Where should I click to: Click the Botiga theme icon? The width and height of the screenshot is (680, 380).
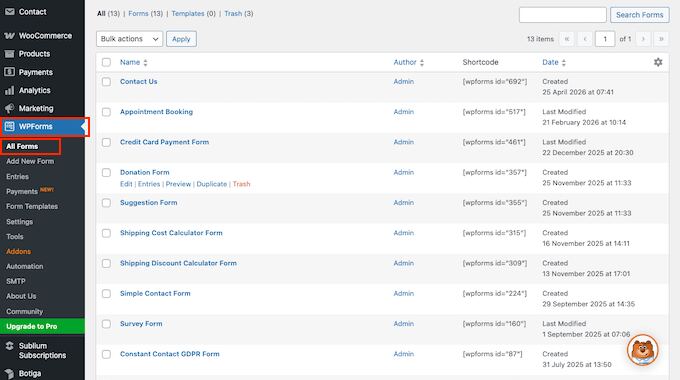(x=10, y=373)
